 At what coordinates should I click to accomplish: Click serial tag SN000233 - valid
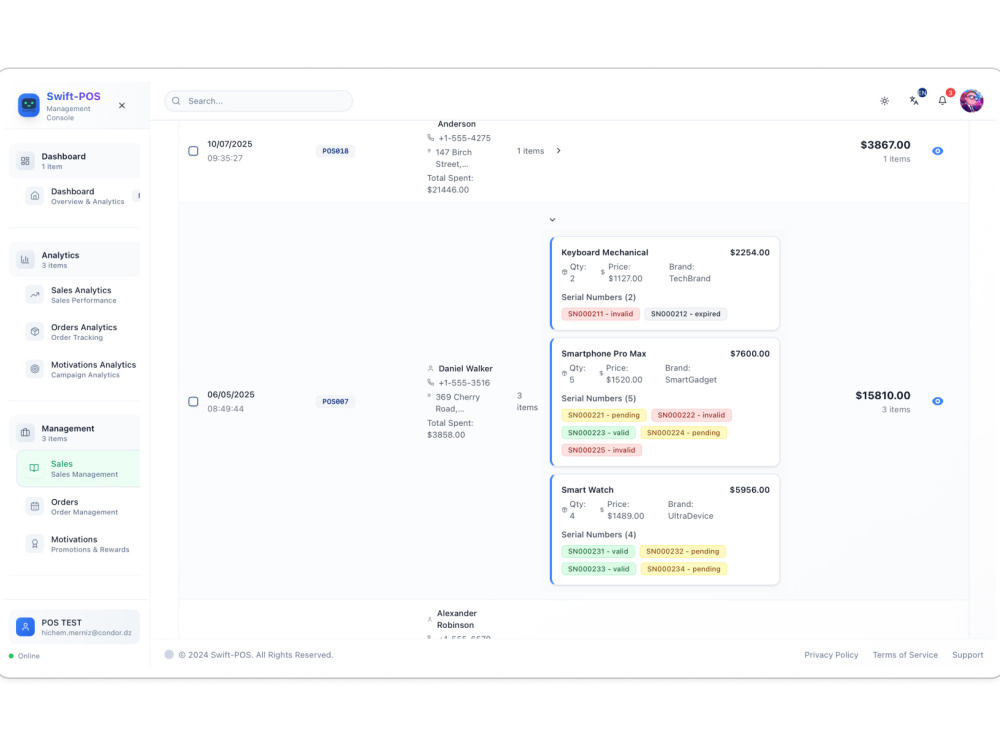[x=598, y=569]
